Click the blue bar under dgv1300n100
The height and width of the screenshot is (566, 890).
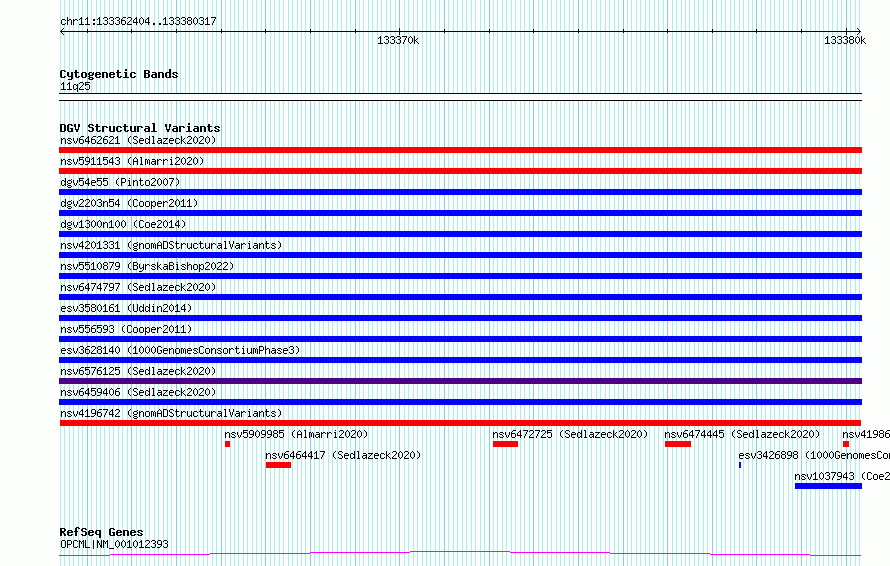[460, 234]
